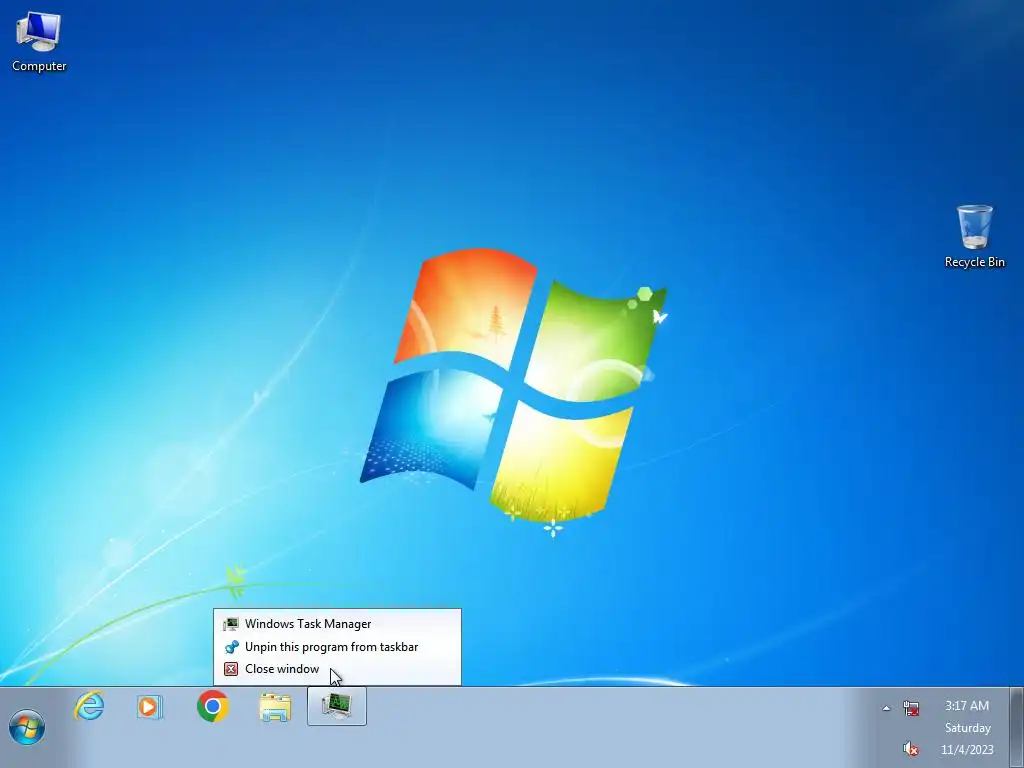The width and height of the screenshot is (1024, 768).
Task: Click the pin icon beside Unpin entry
Action: point(231,647)
